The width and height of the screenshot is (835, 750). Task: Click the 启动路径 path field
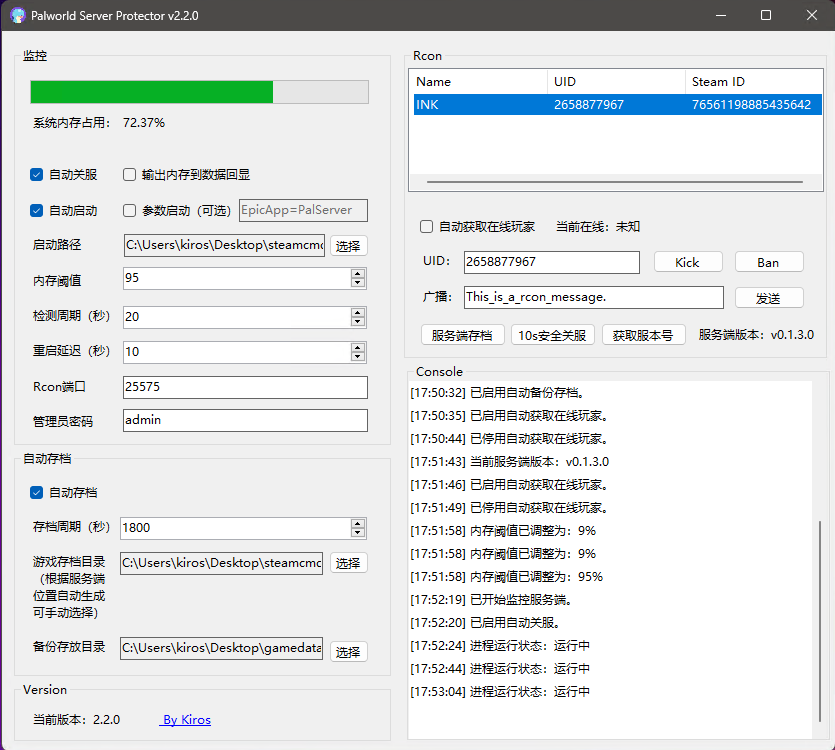point(224,245)
